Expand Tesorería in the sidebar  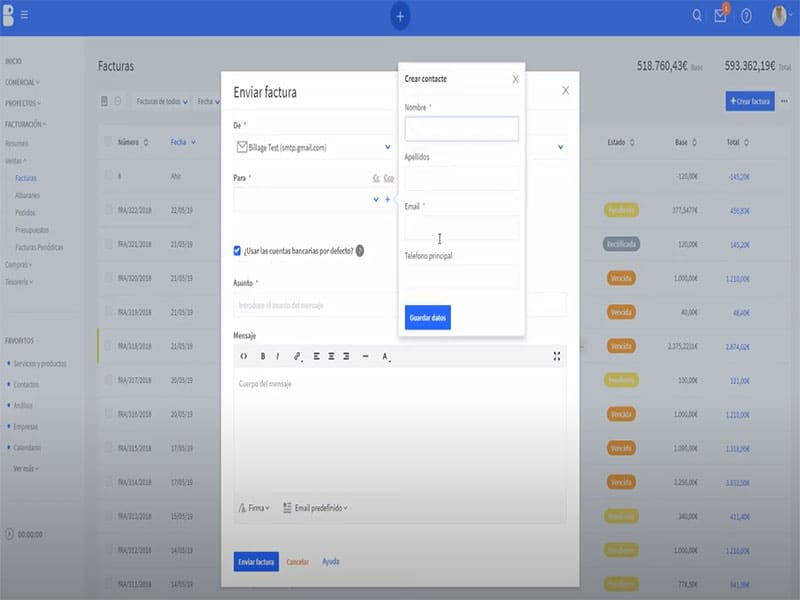[19, 282]
